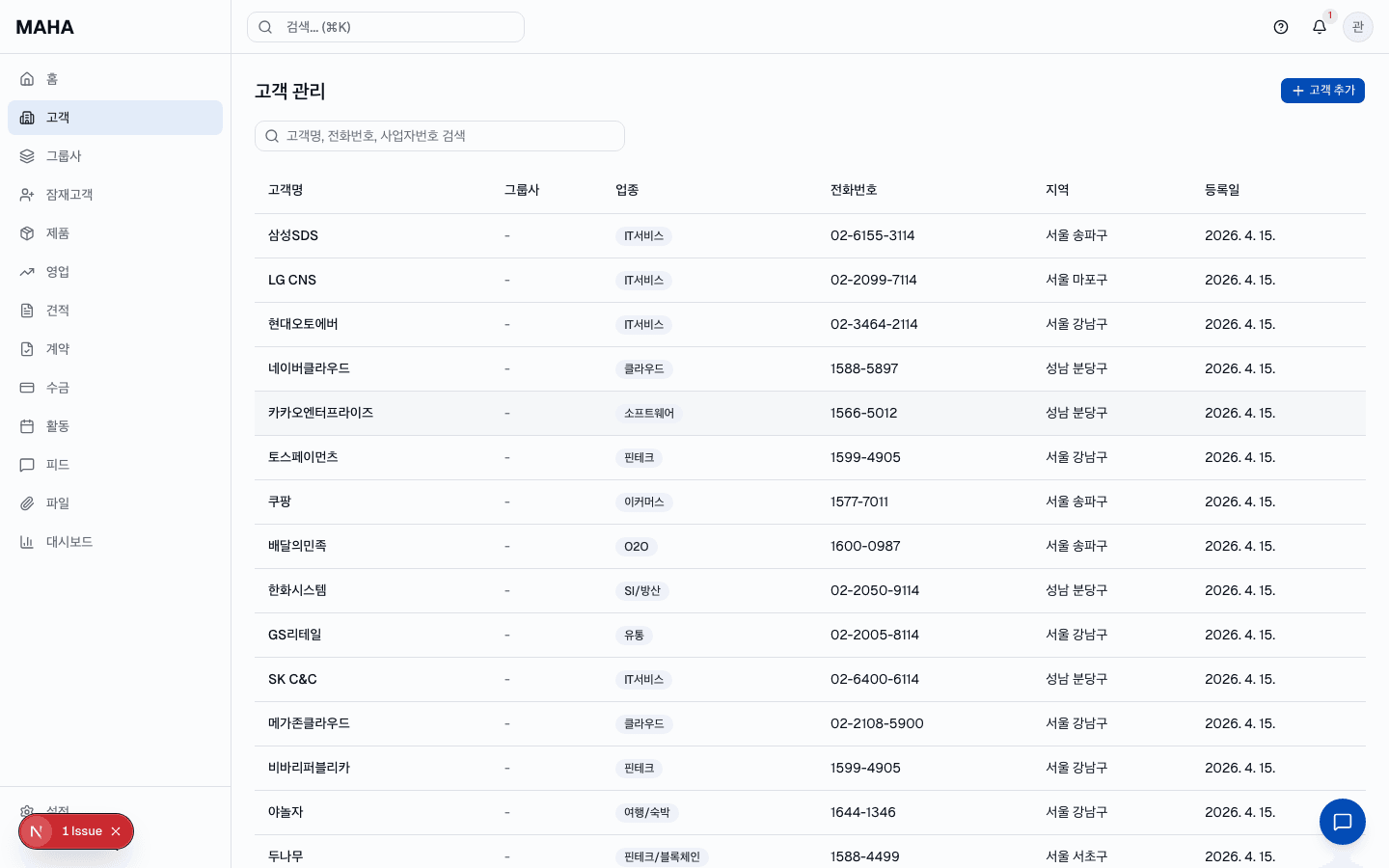The width and height of the screenshot is (1389, 868).
Task: Click the SI/방산 industry tag
Action: [642, 590]
